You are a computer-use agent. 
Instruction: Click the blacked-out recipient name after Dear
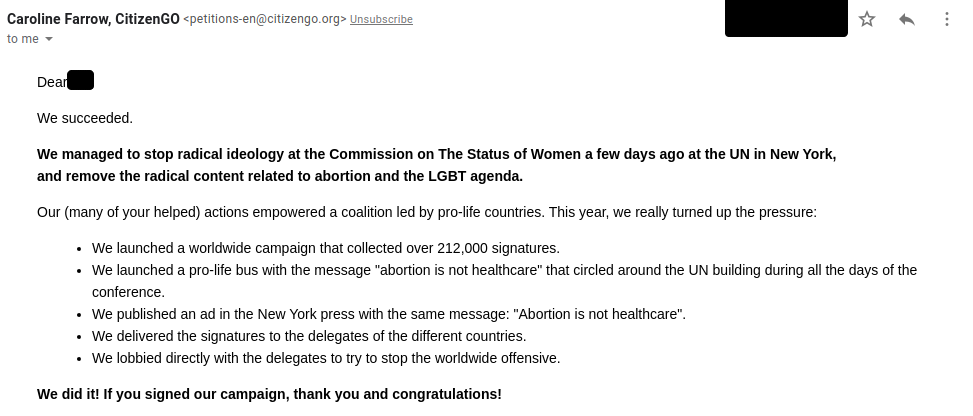80,81
